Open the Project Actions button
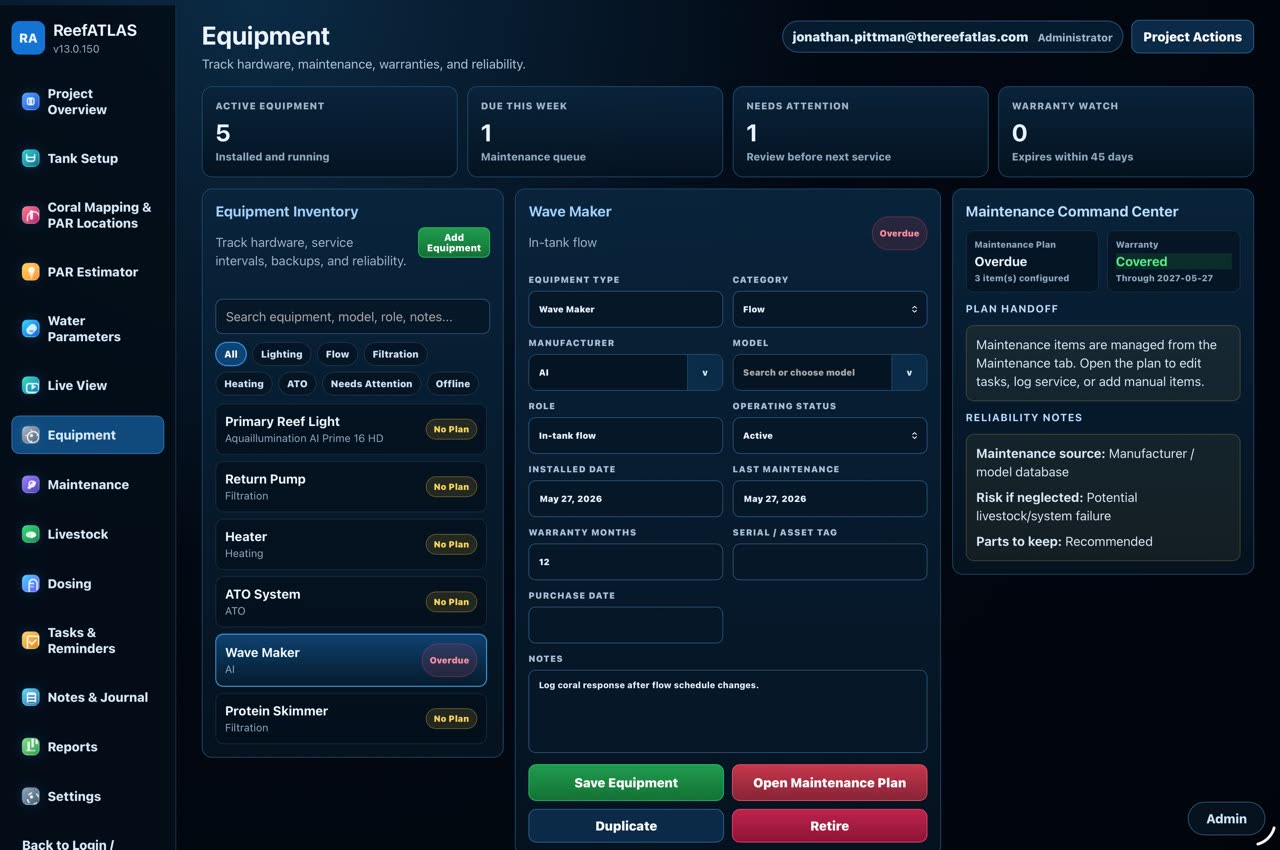Screen dimensions: 1280x850 coord(1192,36)
